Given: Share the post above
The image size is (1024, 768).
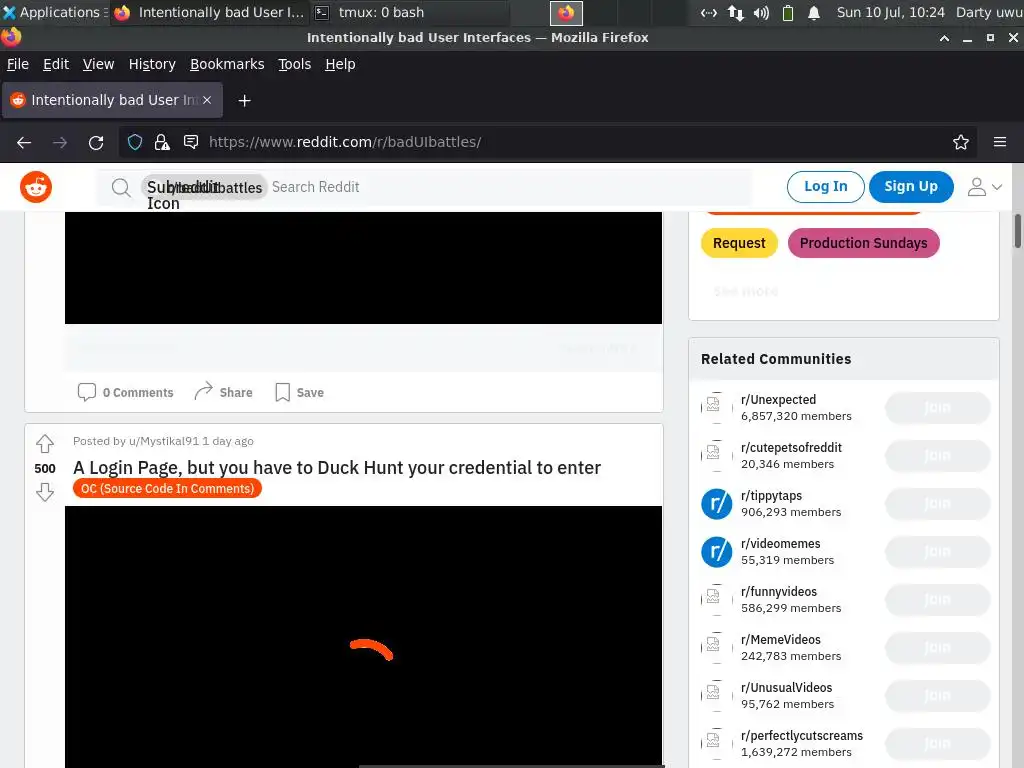Looking at the screenshot, I should (x=223, y=392).
